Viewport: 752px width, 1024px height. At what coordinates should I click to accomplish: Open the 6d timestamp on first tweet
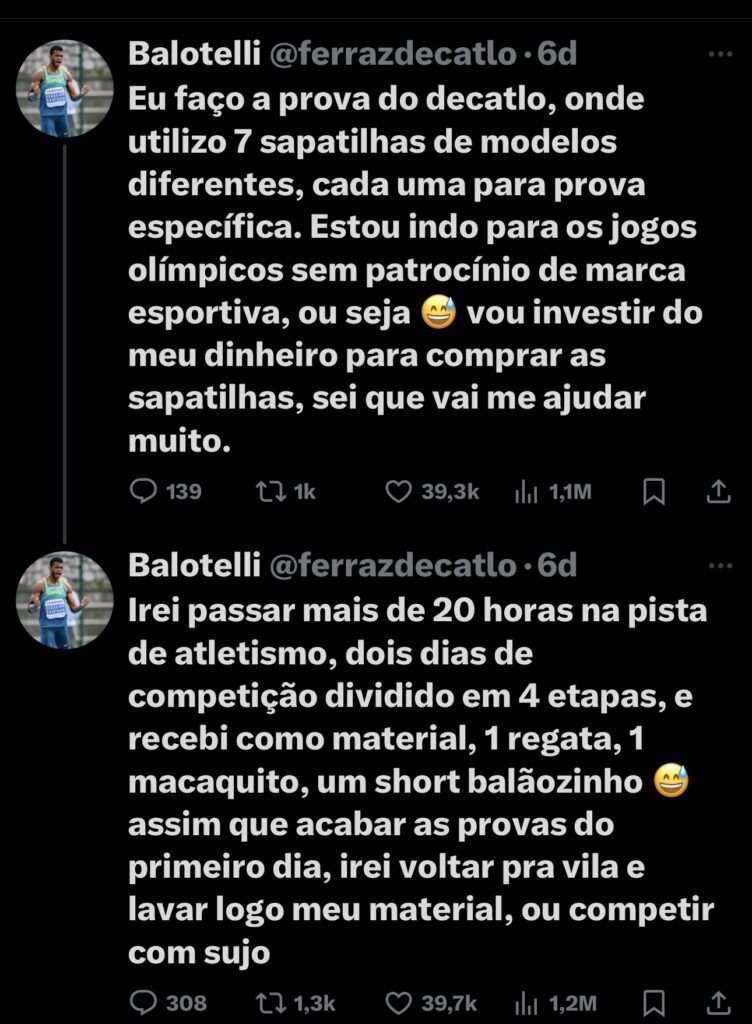[557, 55]
